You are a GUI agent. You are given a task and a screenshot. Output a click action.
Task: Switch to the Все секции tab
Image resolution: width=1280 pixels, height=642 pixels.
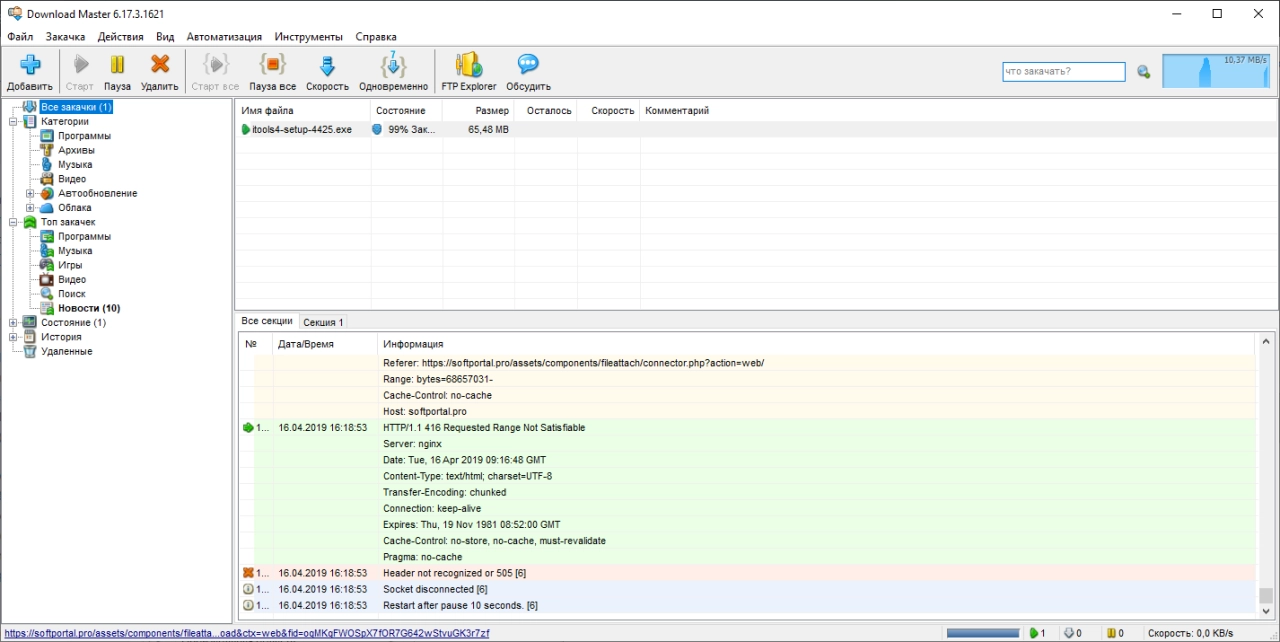click(267, 321)
